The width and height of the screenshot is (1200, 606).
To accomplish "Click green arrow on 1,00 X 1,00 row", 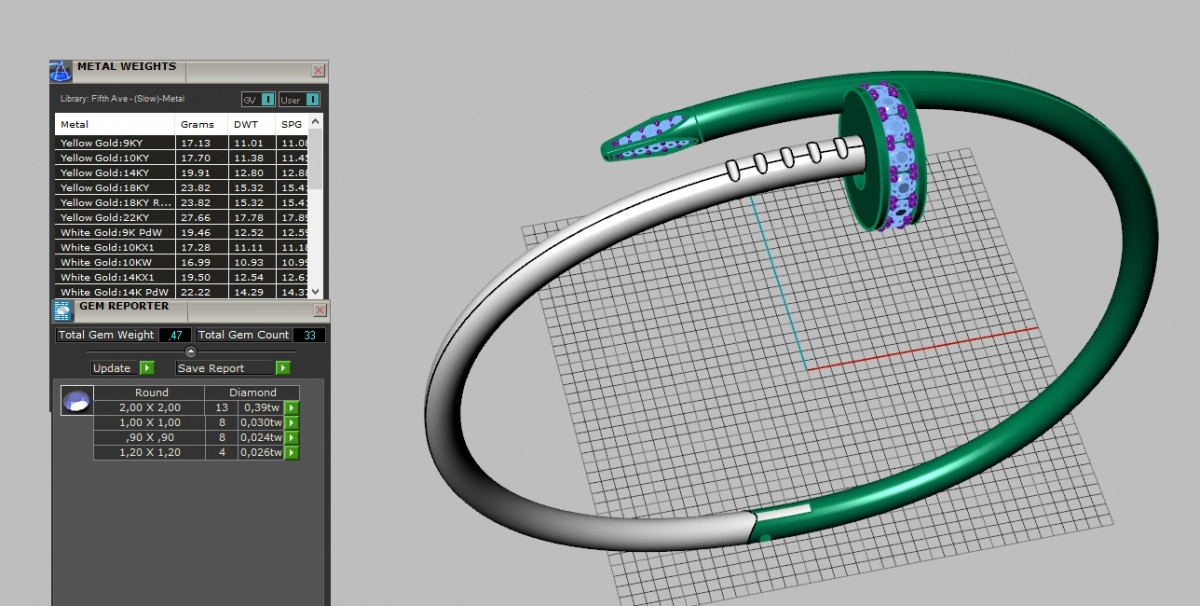I will (x=291, y=423).
